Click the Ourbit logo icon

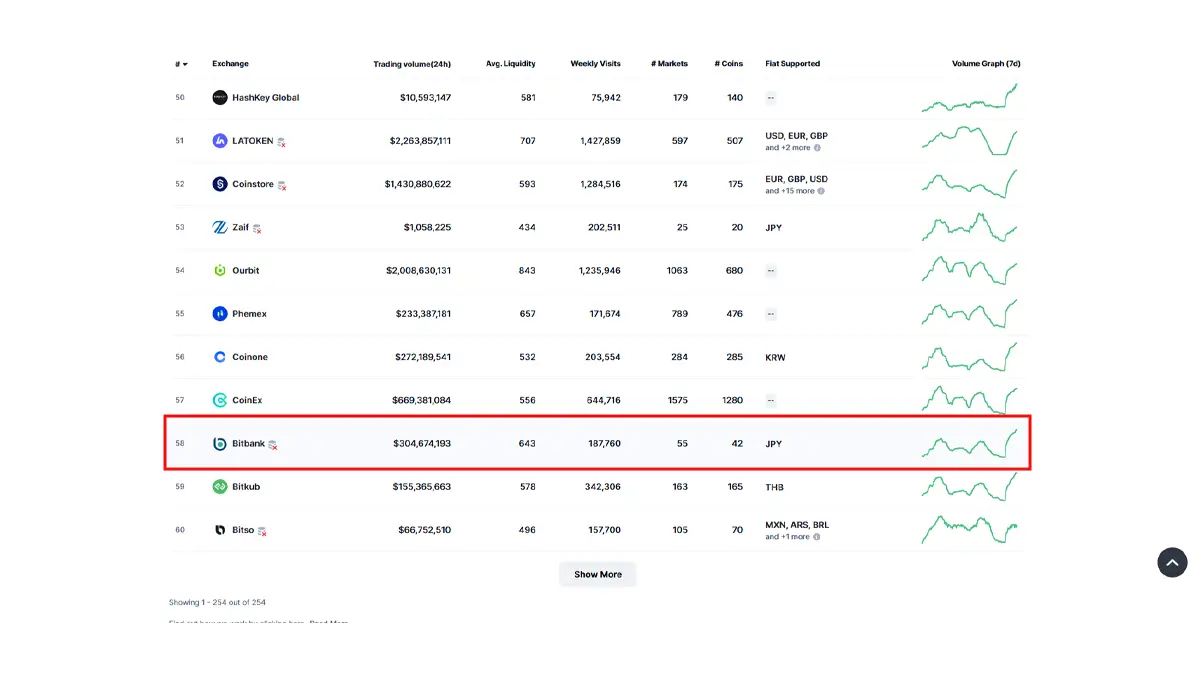[220, 270]
